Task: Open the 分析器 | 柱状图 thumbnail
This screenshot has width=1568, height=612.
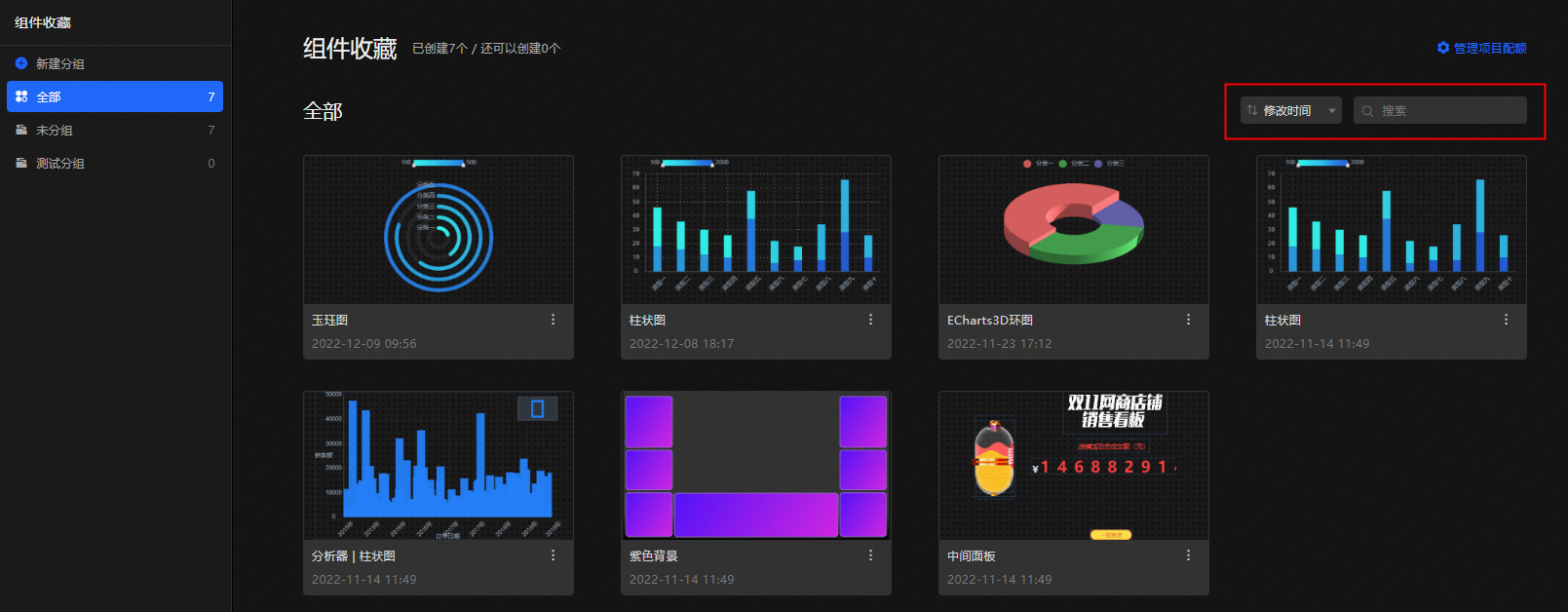Action: coord(439,466)
